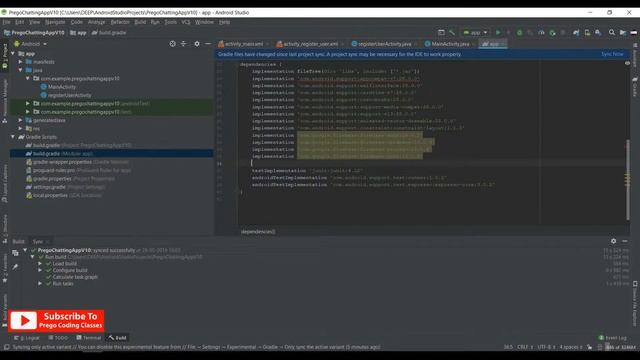
Task: Open Build panel settings gear
Action: (613, 241)
